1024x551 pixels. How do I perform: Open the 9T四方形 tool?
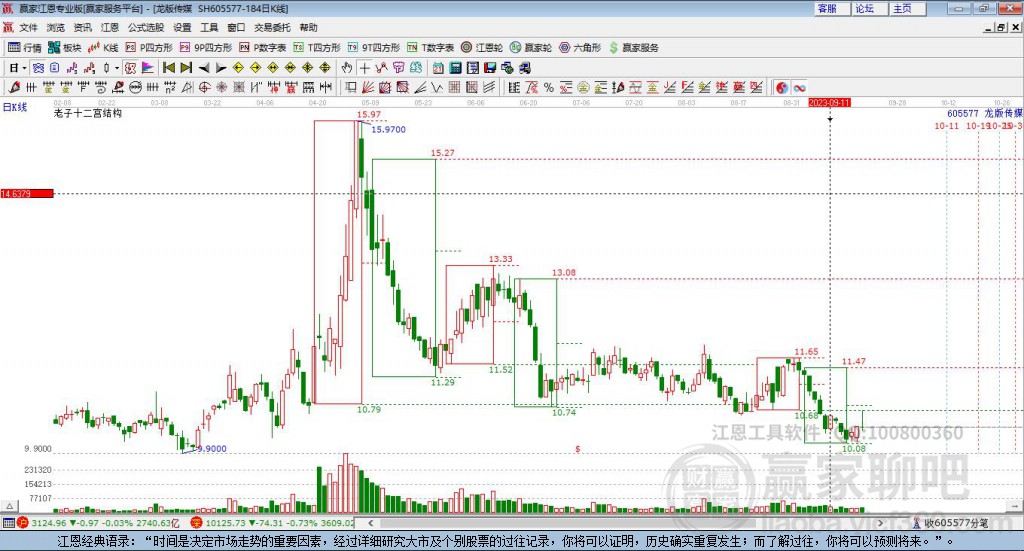tap(374, 48)
